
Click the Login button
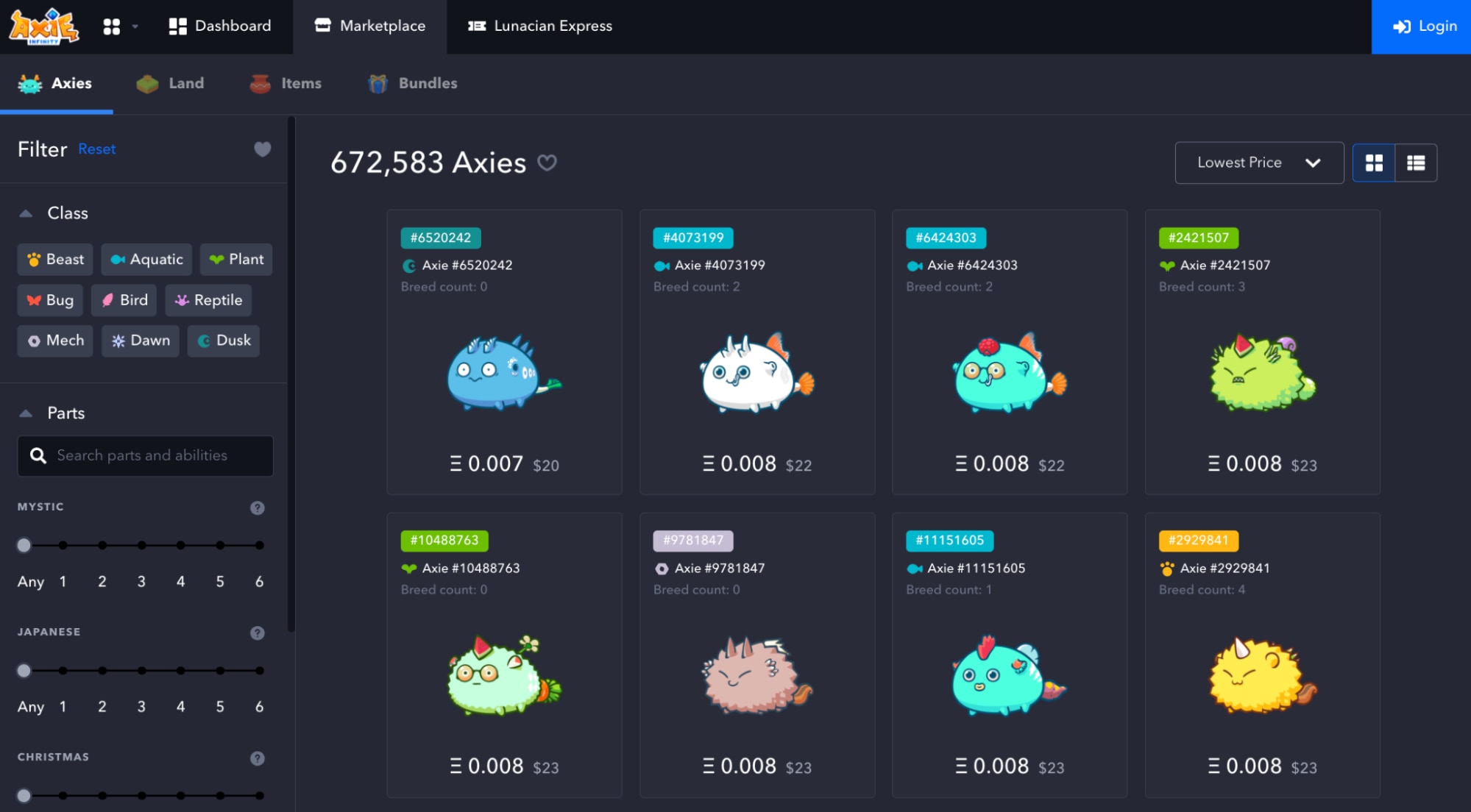(1421, 26)
